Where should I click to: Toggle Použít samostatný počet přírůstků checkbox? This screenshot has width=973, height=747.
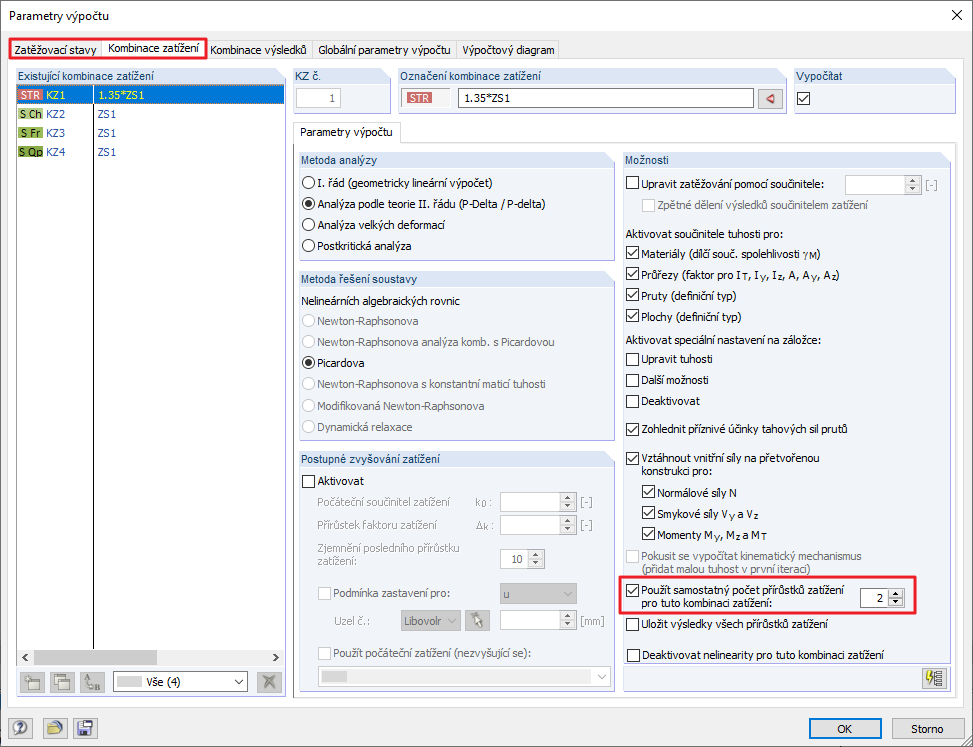[632, 591]
